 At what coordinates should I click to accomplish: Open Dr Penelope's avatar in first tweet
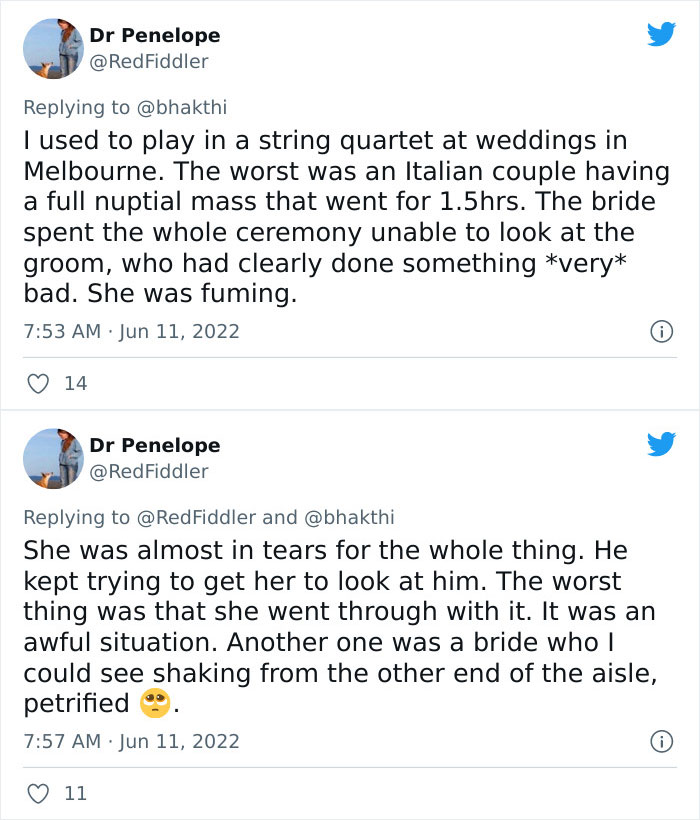tap(52, 48)
